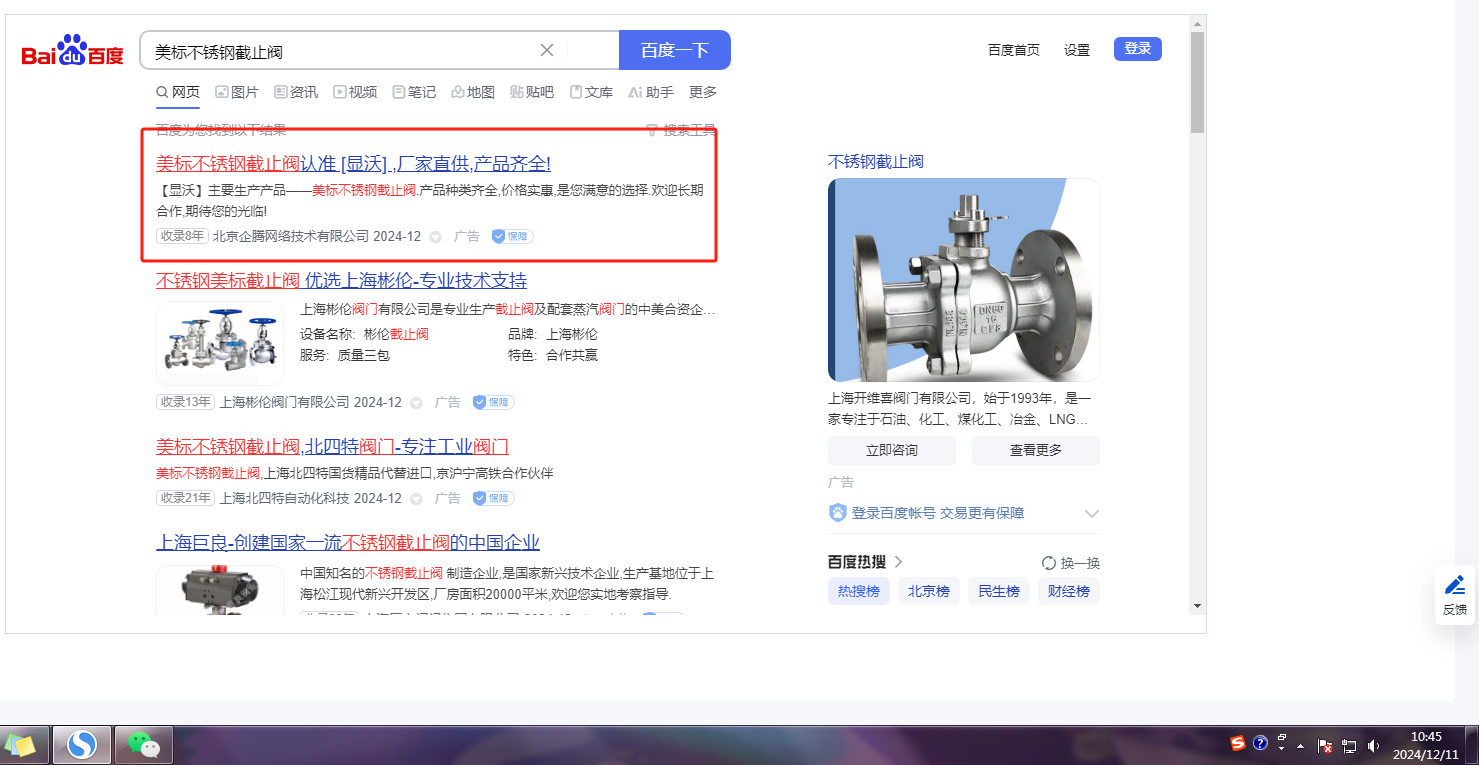The image size is (1479, 765).
Task: Click the blue 登录 button
Action: point(1138,48)
